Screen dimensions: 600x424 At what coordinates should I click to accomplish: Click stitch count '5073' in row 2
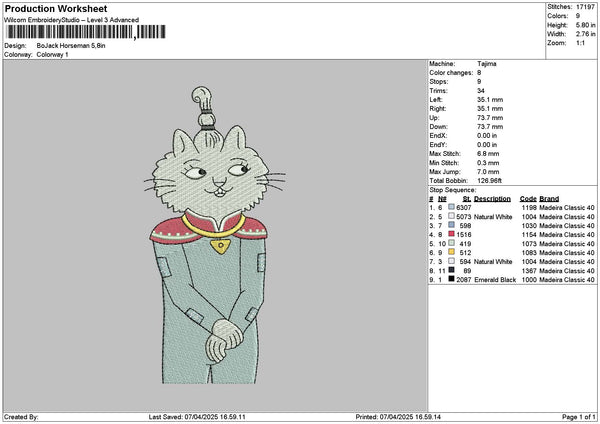point(463,217)
